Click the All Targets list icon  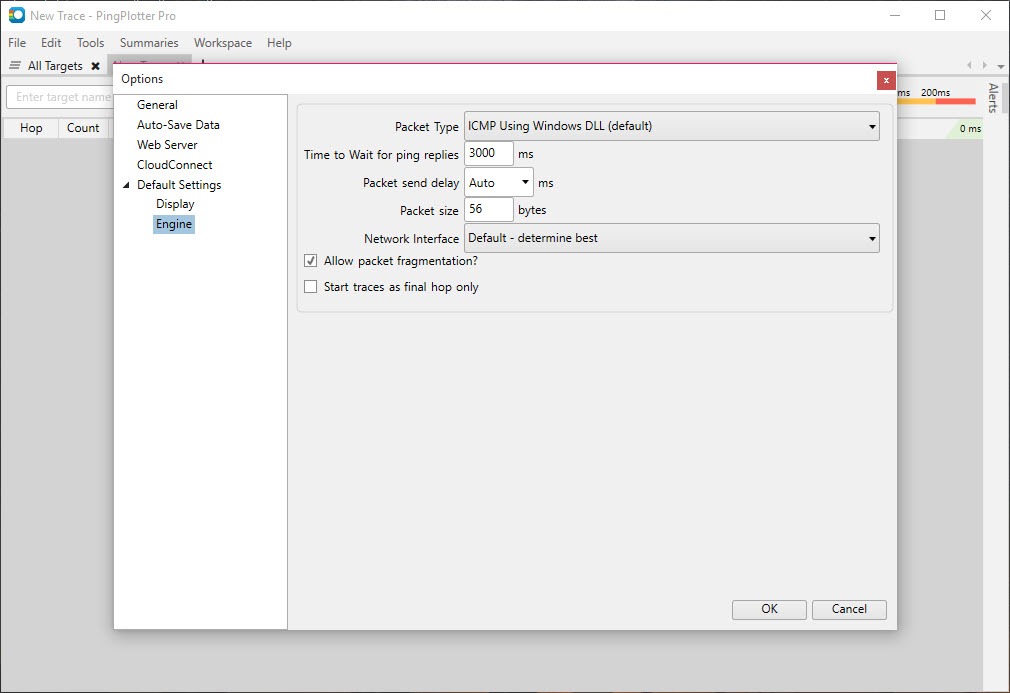pos(15,65)
